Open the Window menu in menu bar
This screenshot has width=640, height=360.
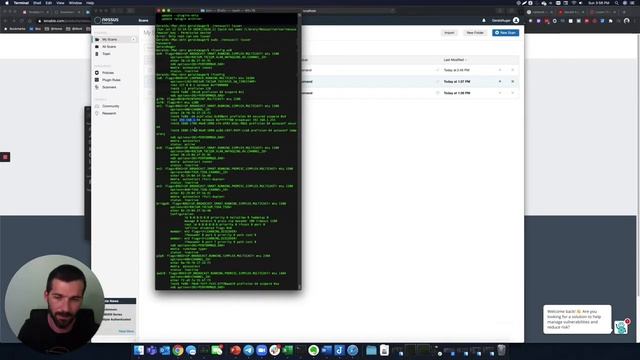75,3
